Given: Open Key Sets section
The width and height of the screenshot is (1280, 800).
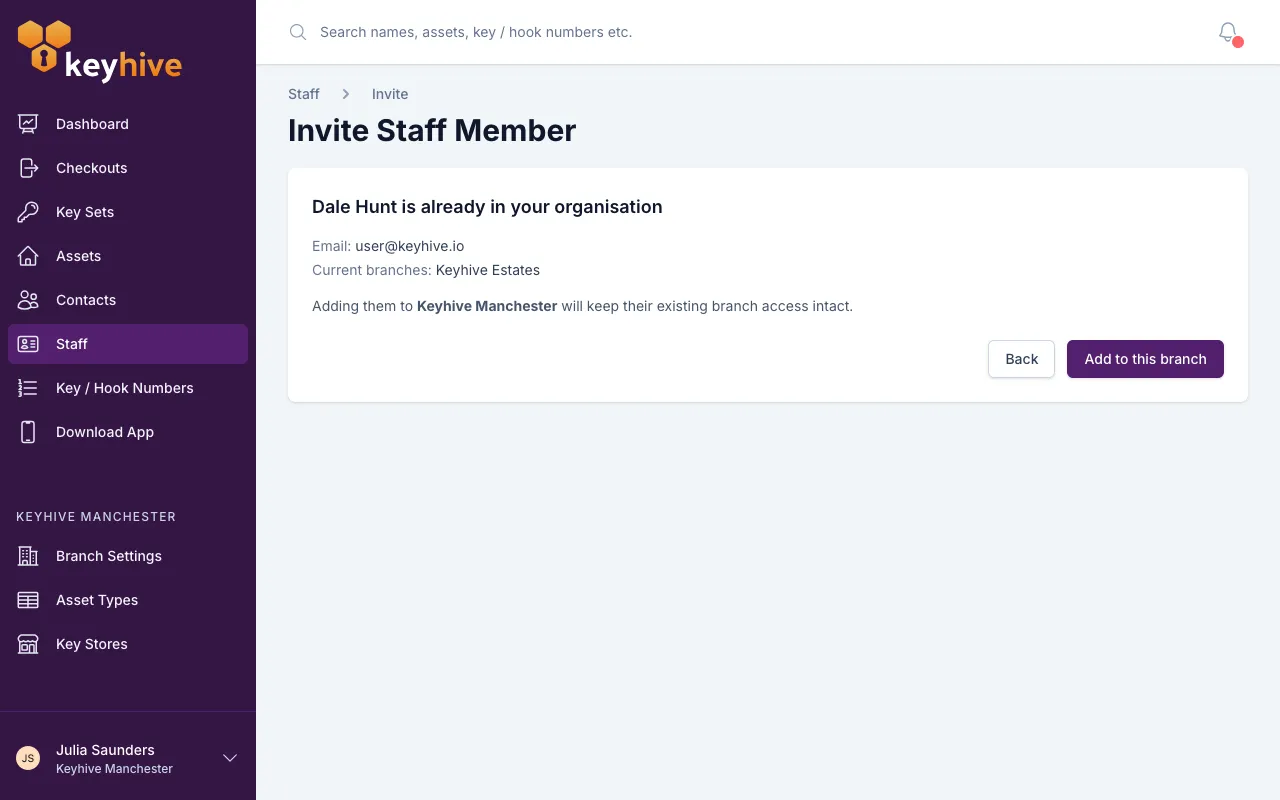Looking at the screenshot, I should point(128,212).
